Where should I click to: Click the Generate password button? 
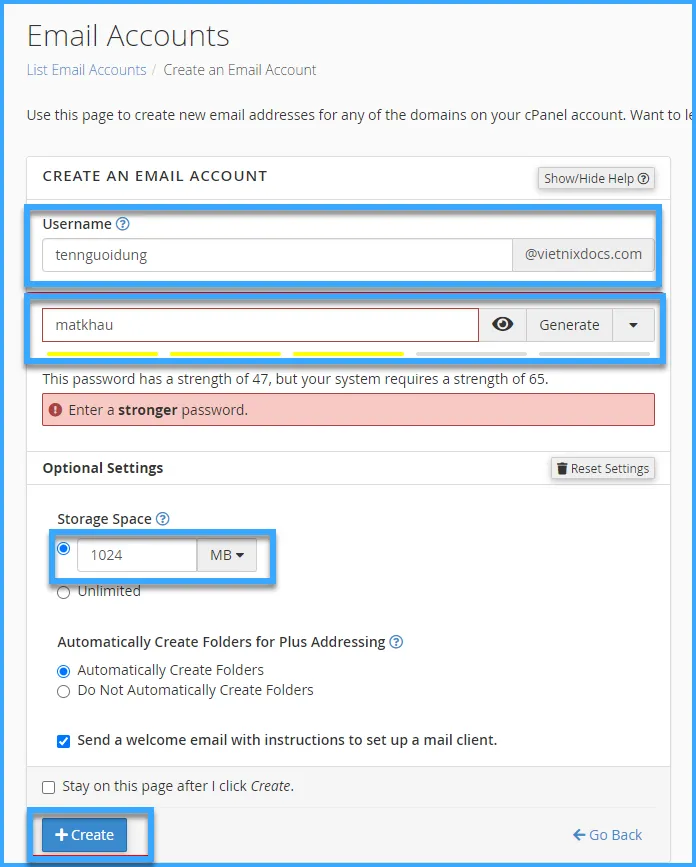click(569, 325)
